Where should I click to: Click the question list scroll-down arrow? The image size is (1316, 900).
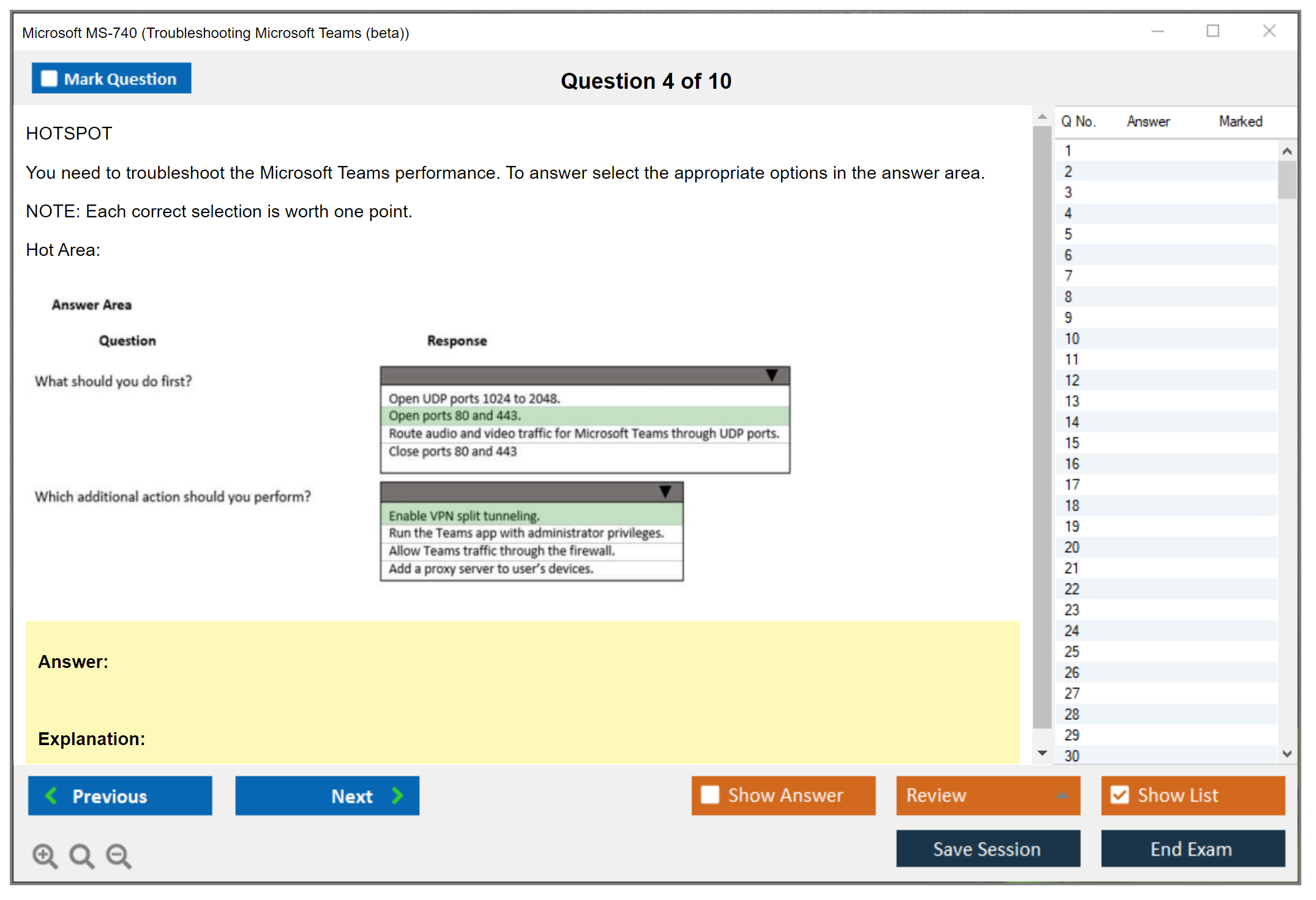(1287, 754)
